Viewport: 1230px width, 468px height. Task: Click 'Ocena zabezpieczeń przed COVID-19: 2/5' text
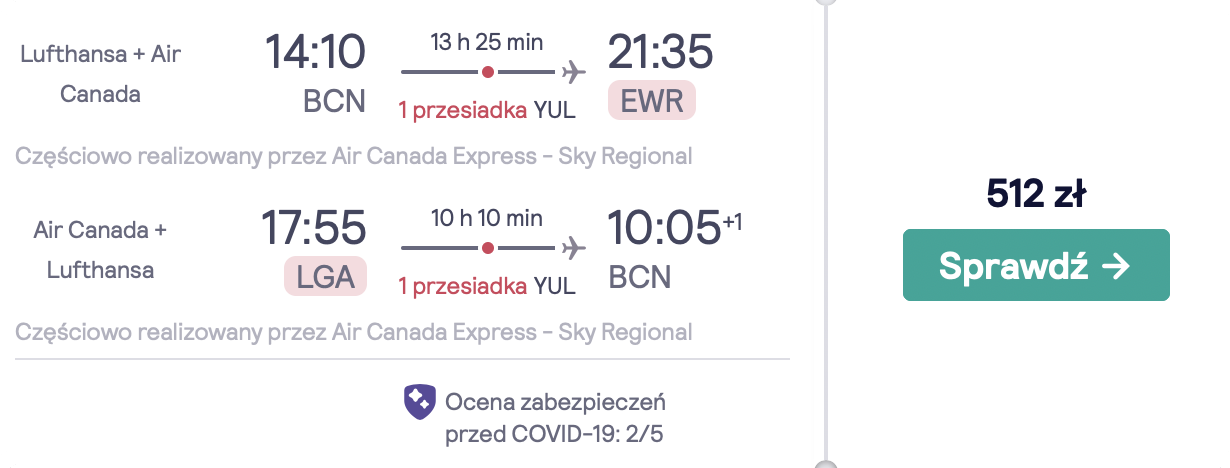(557, 419)
